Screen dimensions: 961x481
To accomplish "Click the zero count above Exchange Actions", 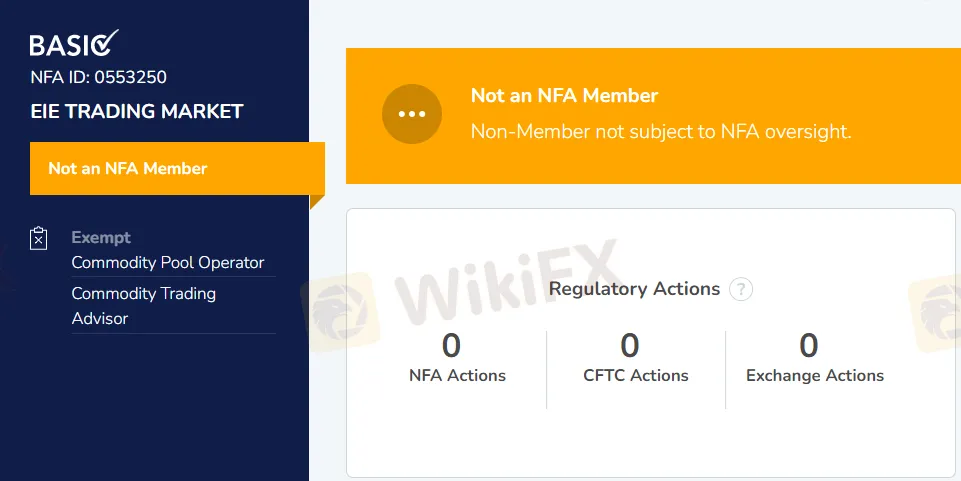I will click(x=809, y=346).
